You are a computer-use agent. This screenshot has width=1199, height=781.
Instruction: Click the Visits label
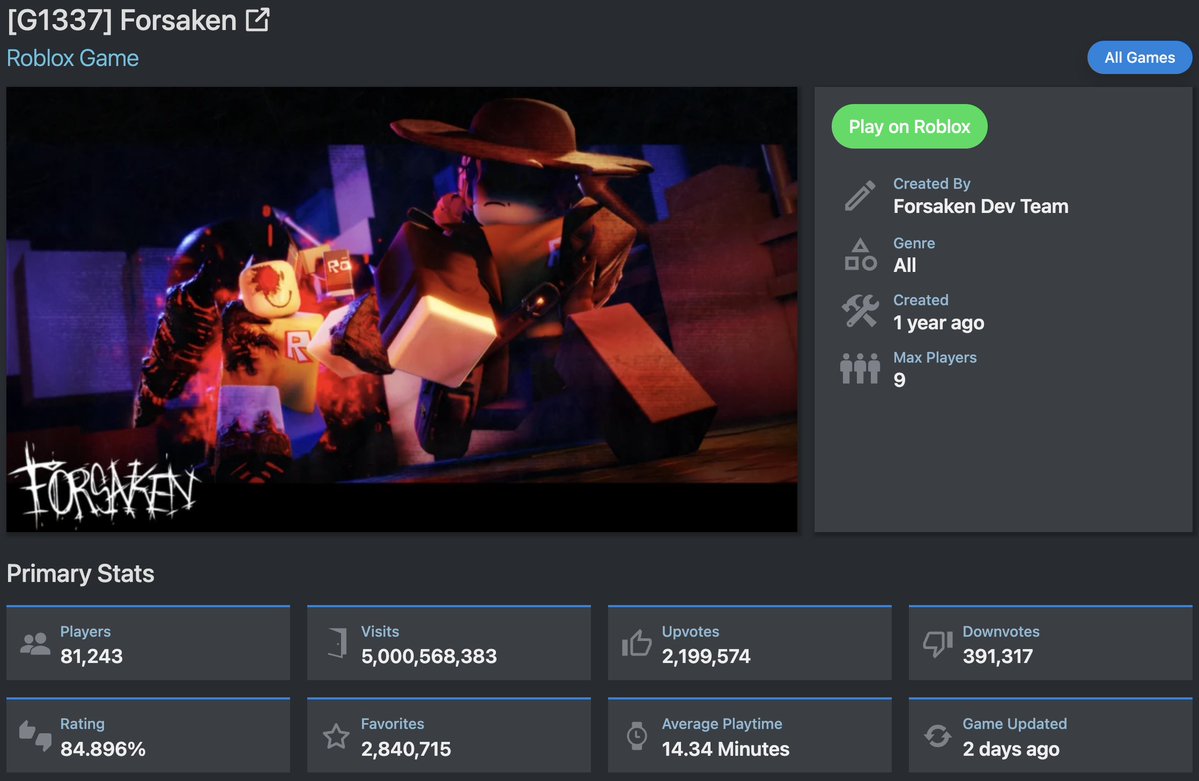tap(380, 632)
